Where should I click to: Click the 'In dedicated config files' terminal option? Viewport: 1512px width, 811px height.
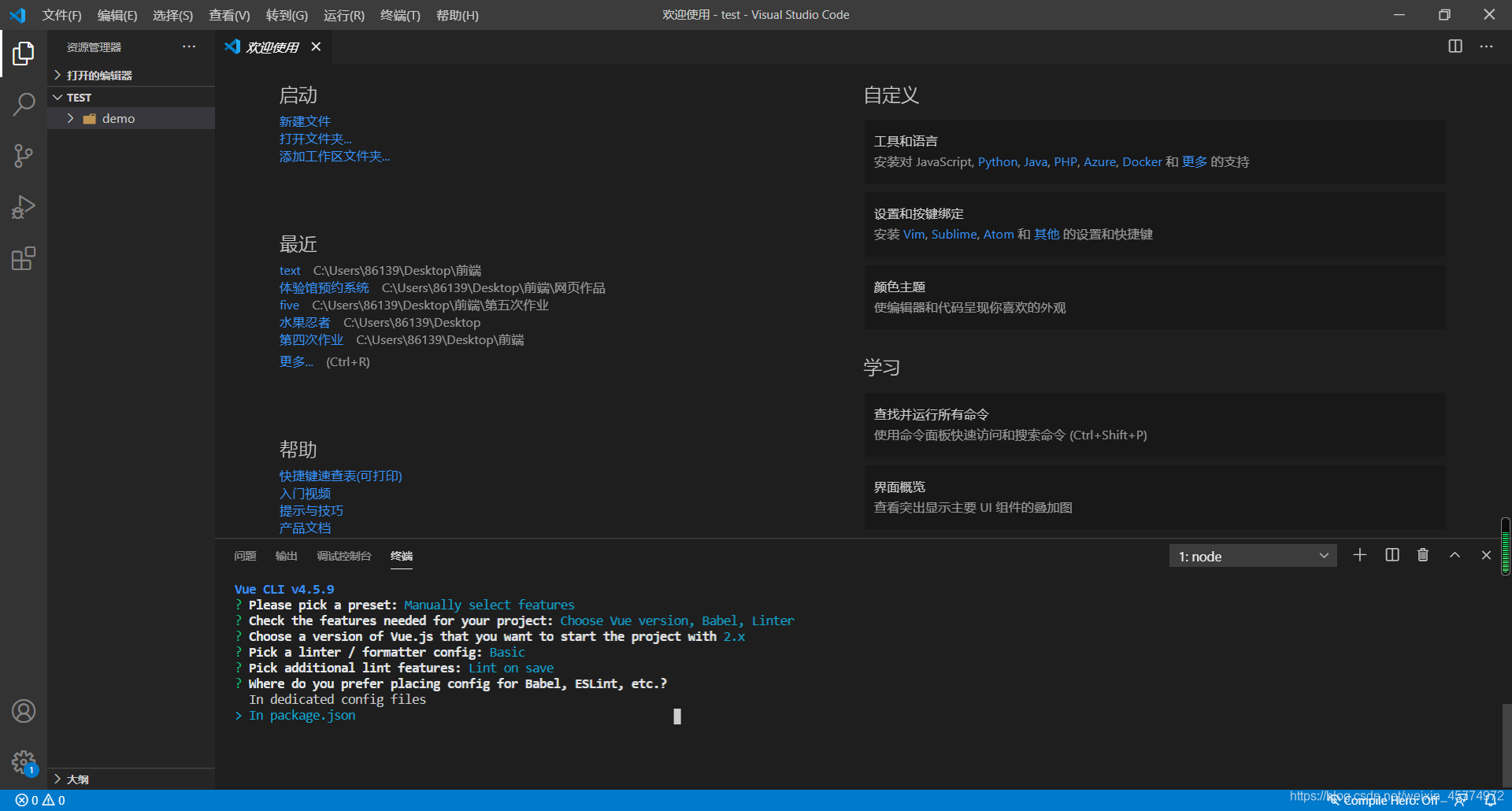337,699
